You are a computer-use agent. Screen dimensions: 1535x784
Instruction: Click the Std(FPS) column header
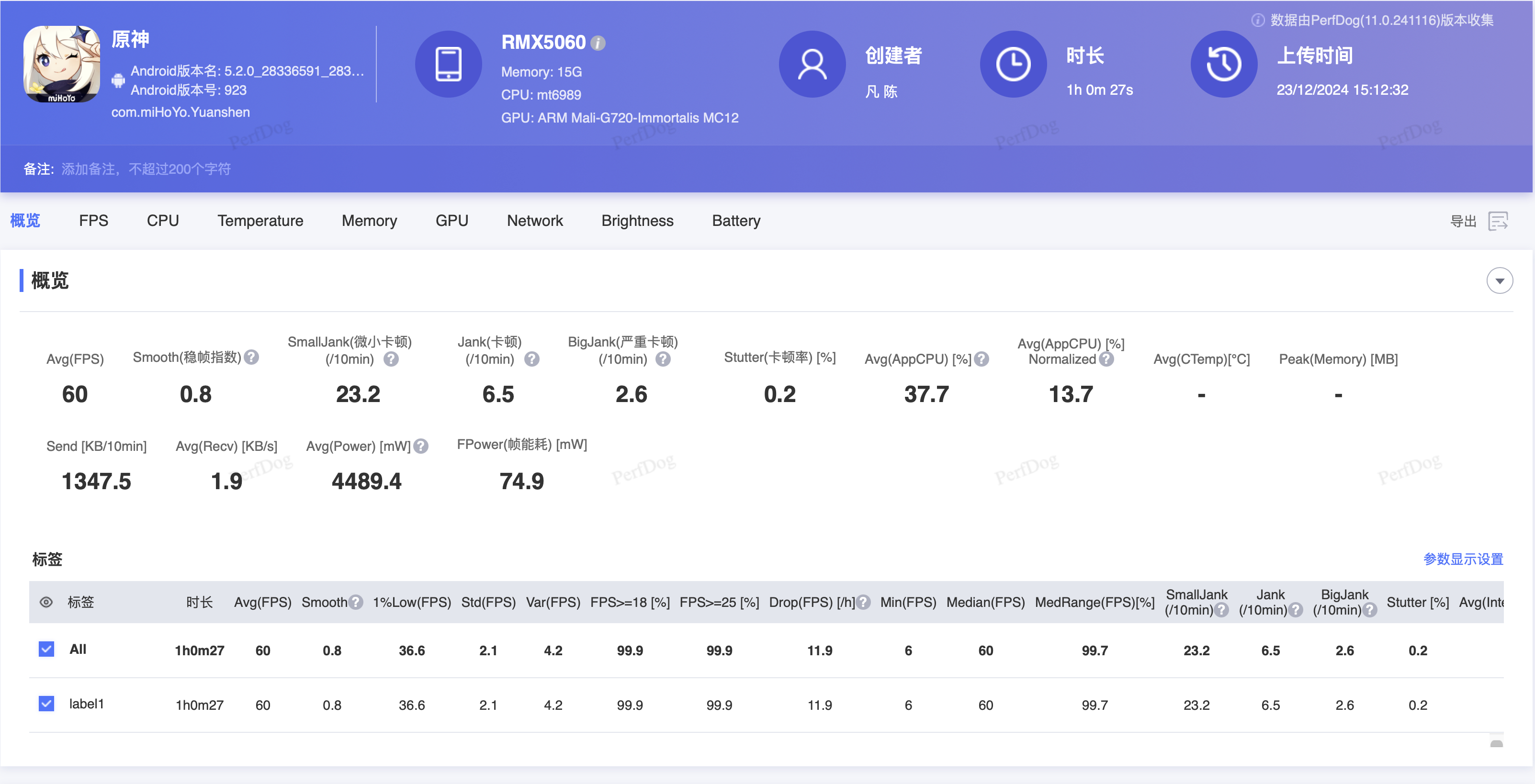[x=489, y=602]
